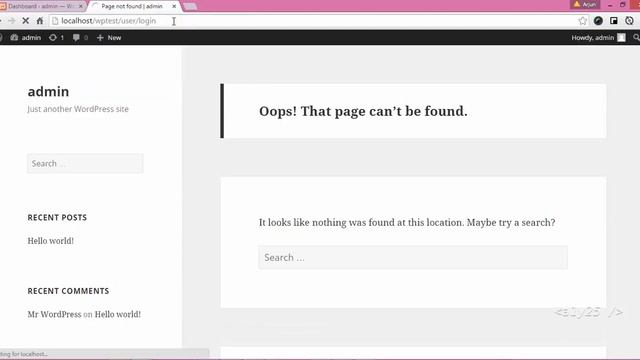Go to the browser home page icon

pos(40,21)
